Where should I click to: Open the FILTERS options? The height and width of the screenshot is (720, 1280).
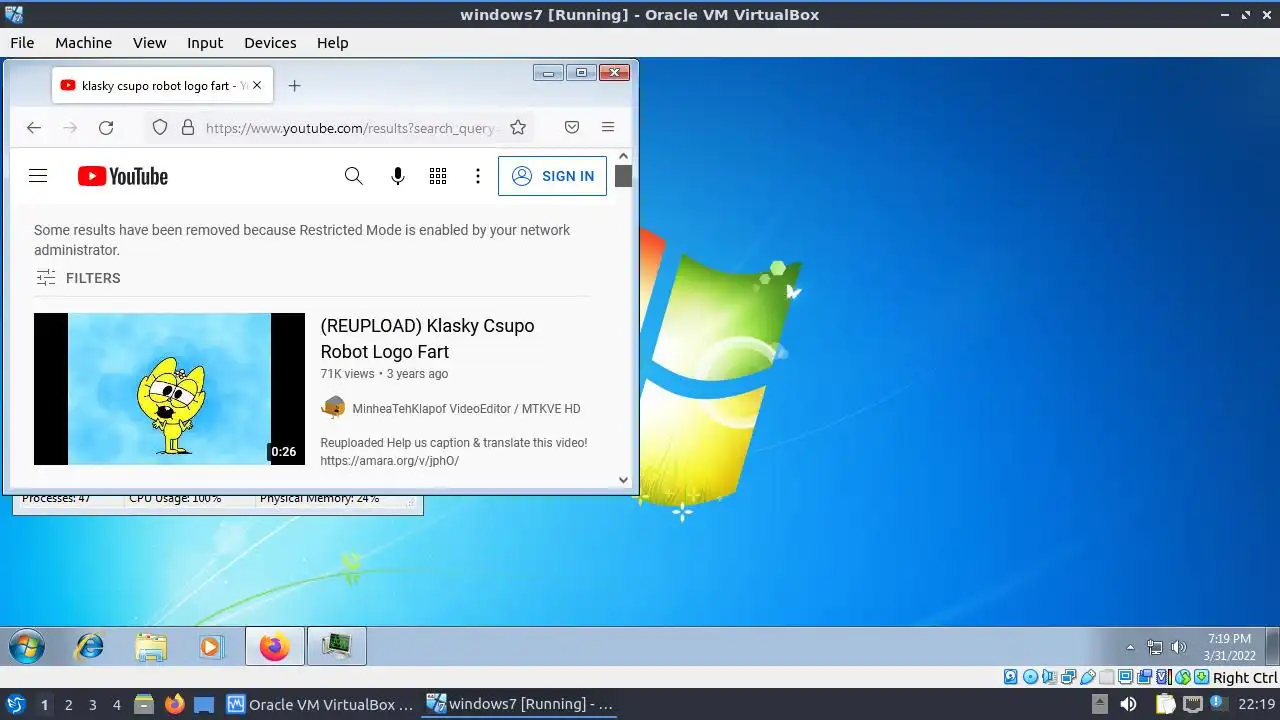click(x=78, y=278)
